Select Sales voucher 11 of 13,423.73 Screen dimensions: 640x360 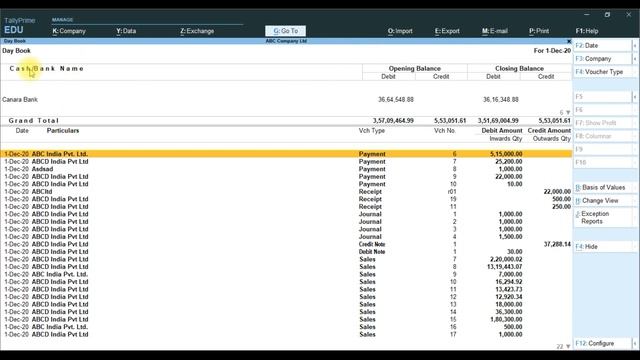(x=286, y=289)
